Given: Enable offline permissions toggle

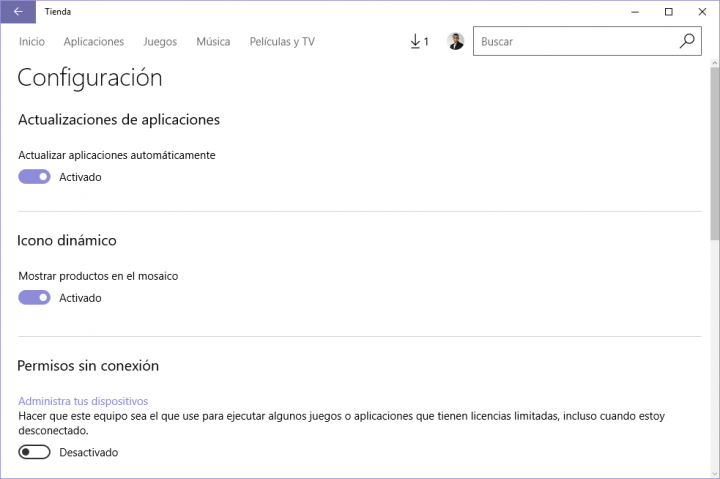Looking at the screenshot, I should (34, 452).
